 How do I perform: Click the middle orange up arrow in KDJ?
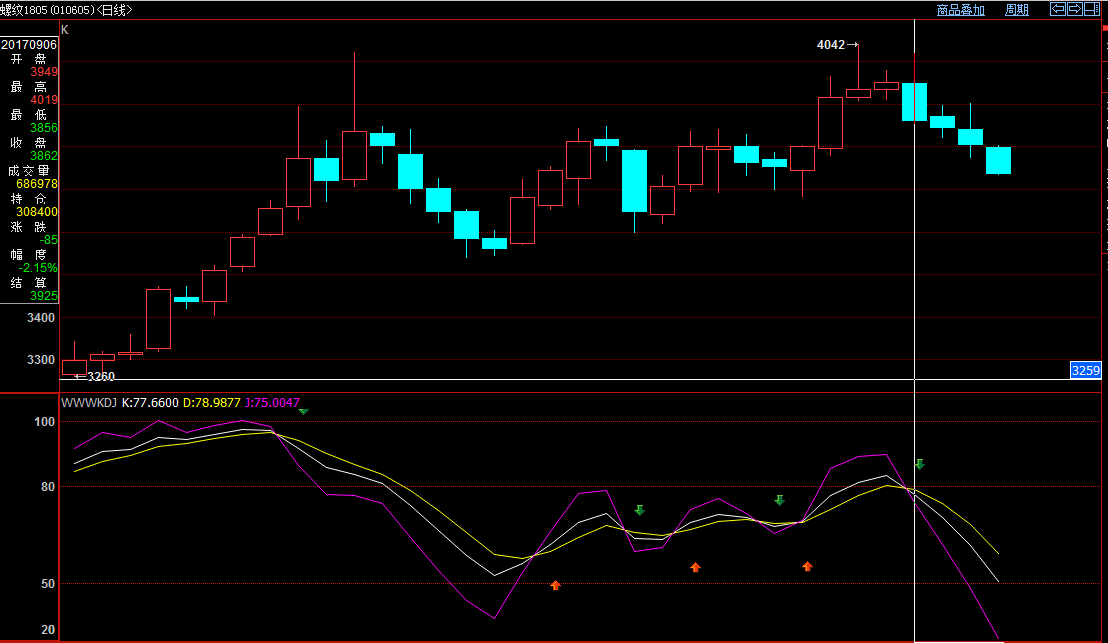coord(695,567)
